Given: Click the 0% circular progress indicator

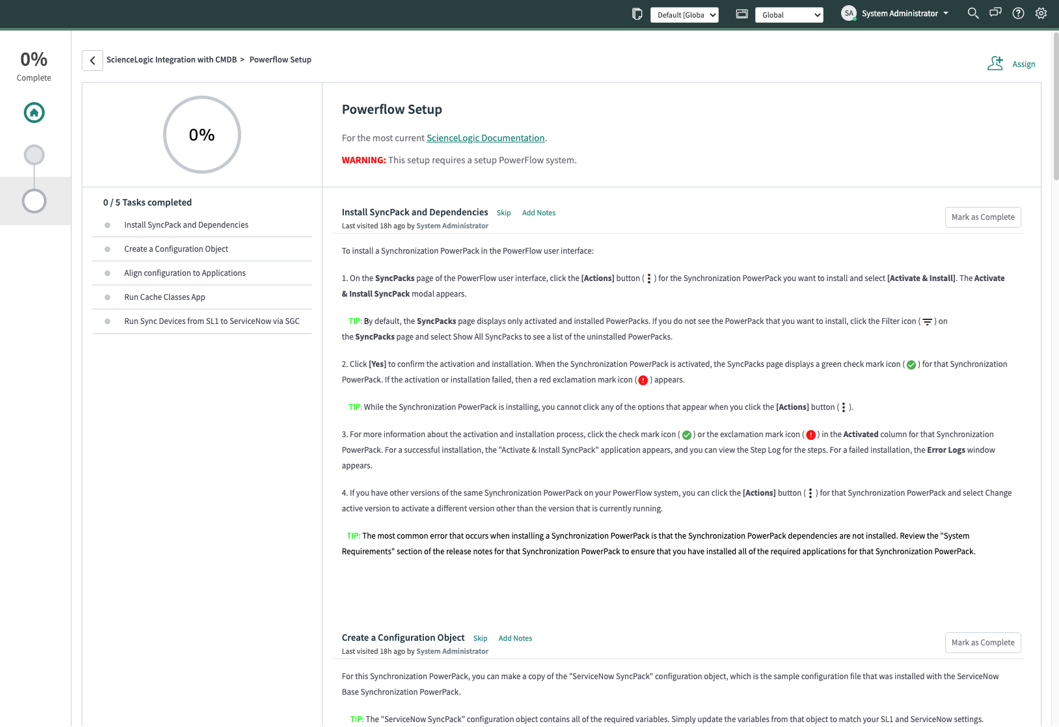Looking at the screenshot, I should [x=202, y=134].
